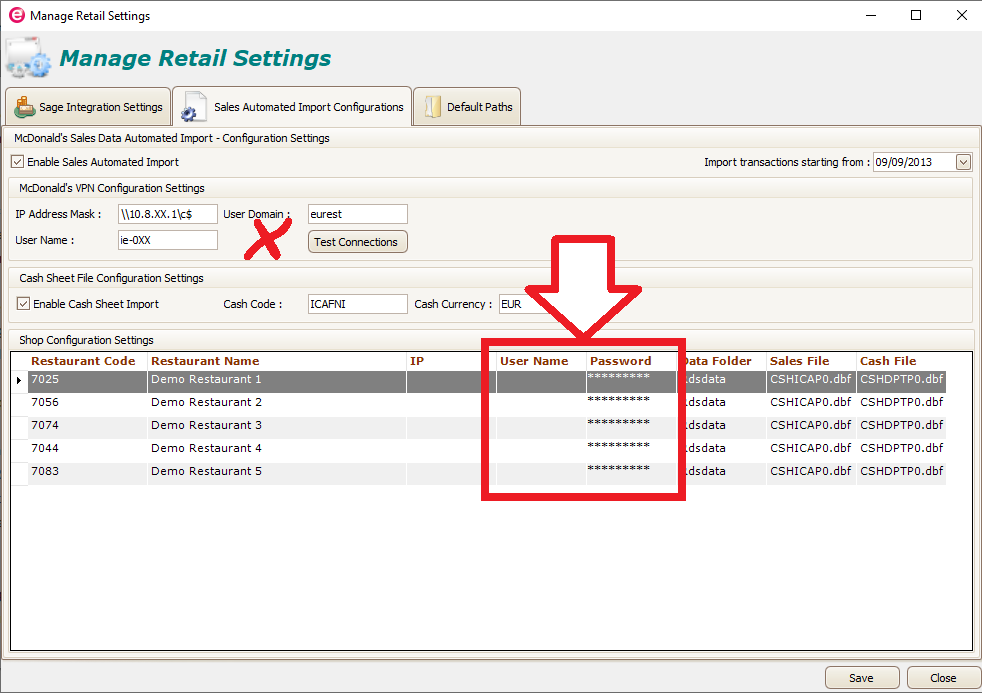
Task: Click the Test Connections button
Action: coord(357,242)
